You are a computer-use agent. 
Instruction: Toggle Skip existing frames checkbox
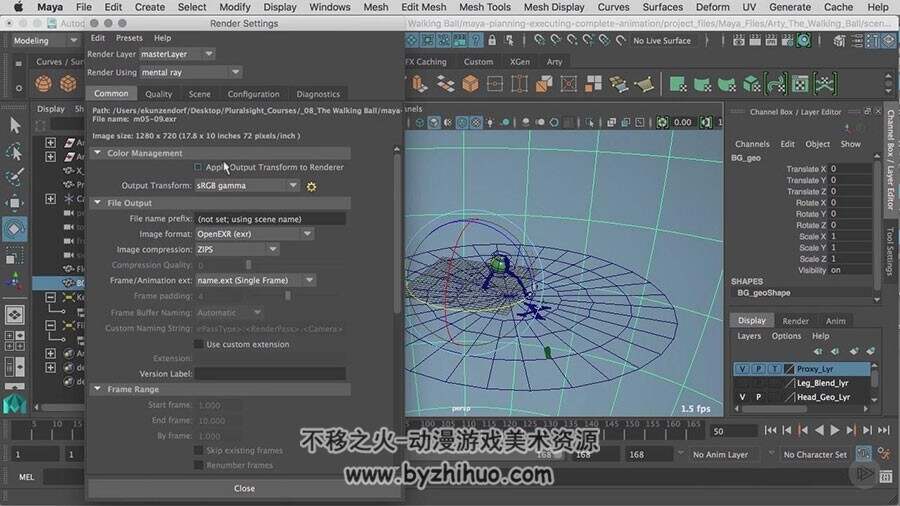pos(199,450)
